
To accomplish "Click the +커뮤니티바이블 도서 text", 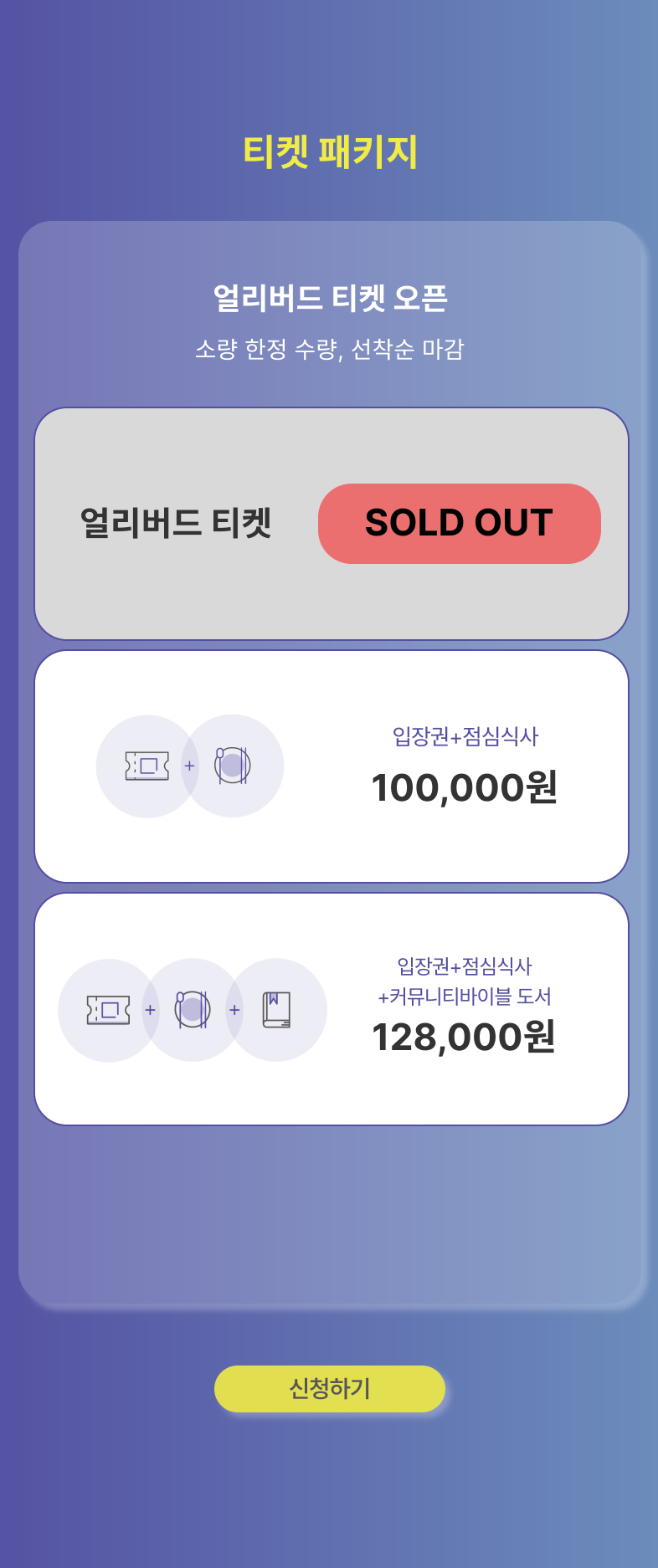I will (465, 997).
